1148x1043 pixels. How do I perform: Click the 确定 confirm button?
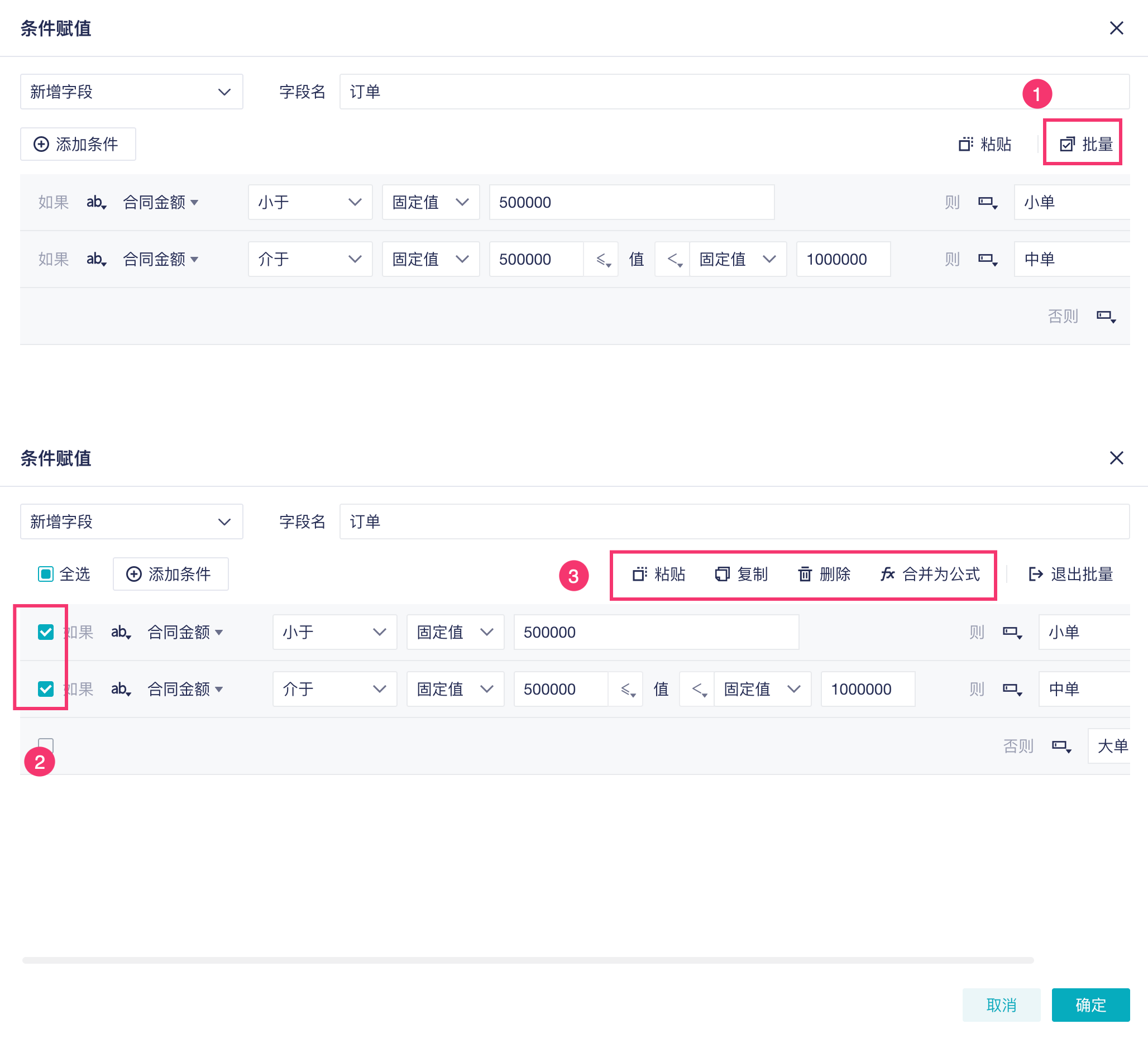[x=1090, y=1005]
